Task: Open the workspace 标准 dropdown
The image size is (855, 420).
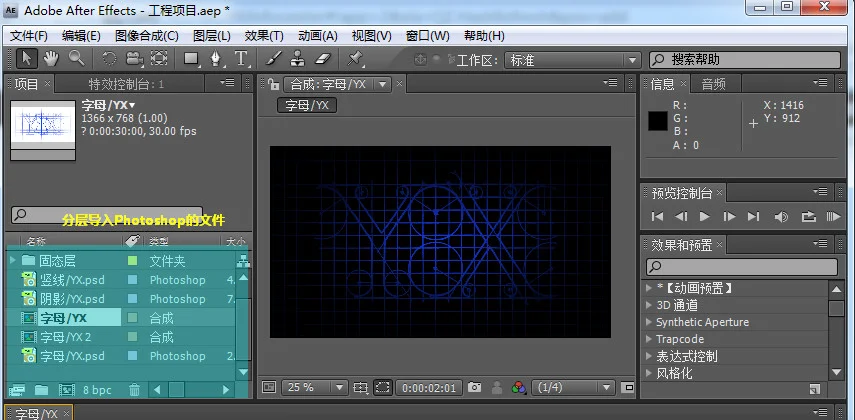Action: (572, 60)
